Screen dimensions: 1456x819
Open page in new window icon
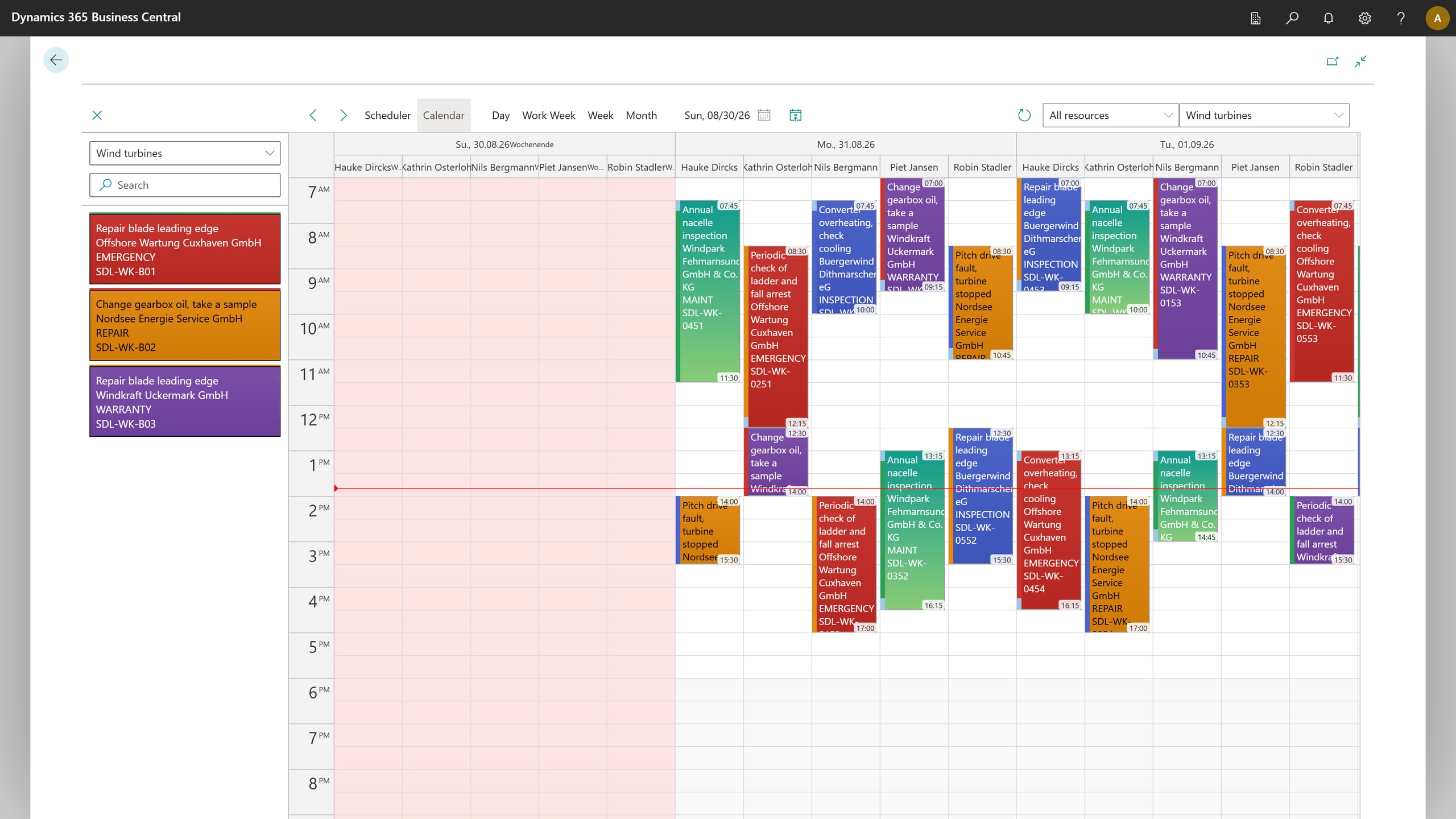(x=1333, y=61)
